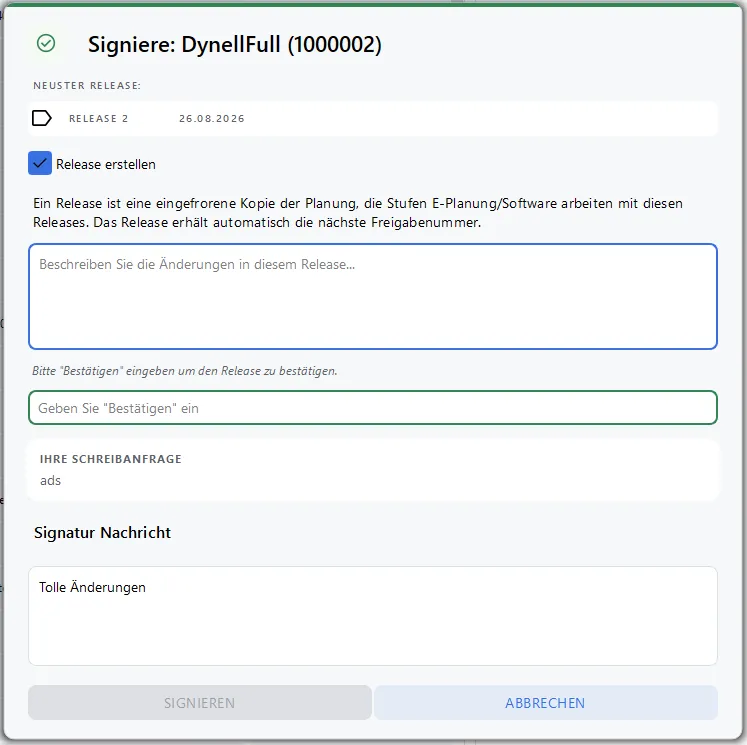
Task: Click the "IHRE SCHREIBANFRAGE" heading
Action: [111, 459]
